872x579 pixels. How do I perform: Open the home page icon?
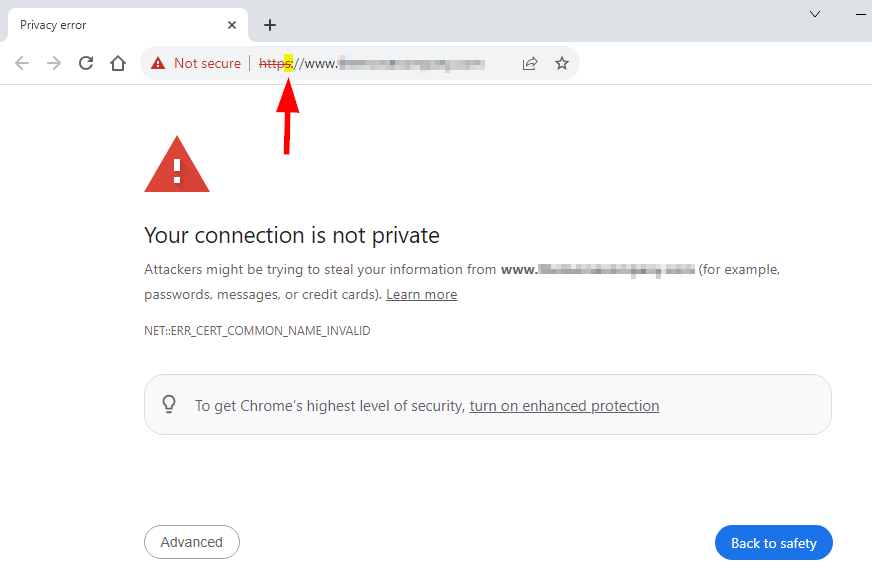pyautogui.click(x=118, y=63)
